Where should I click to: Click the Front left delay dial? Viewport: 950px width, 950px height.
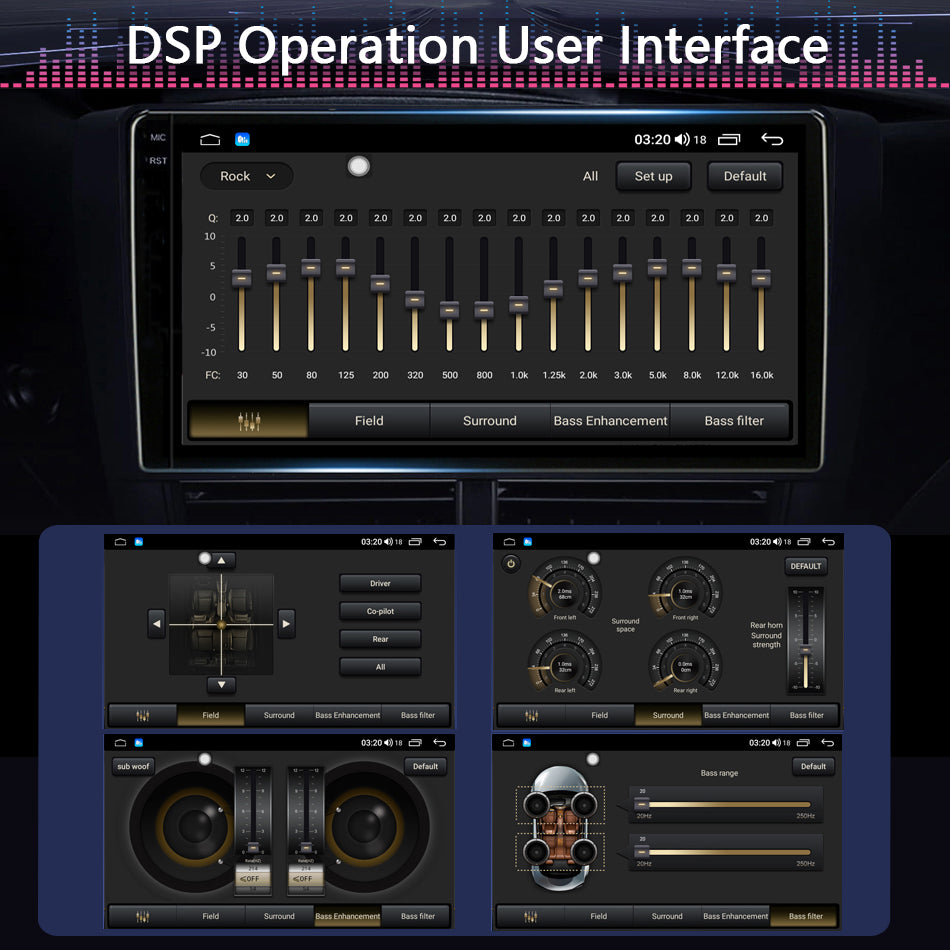click(564, 594)
